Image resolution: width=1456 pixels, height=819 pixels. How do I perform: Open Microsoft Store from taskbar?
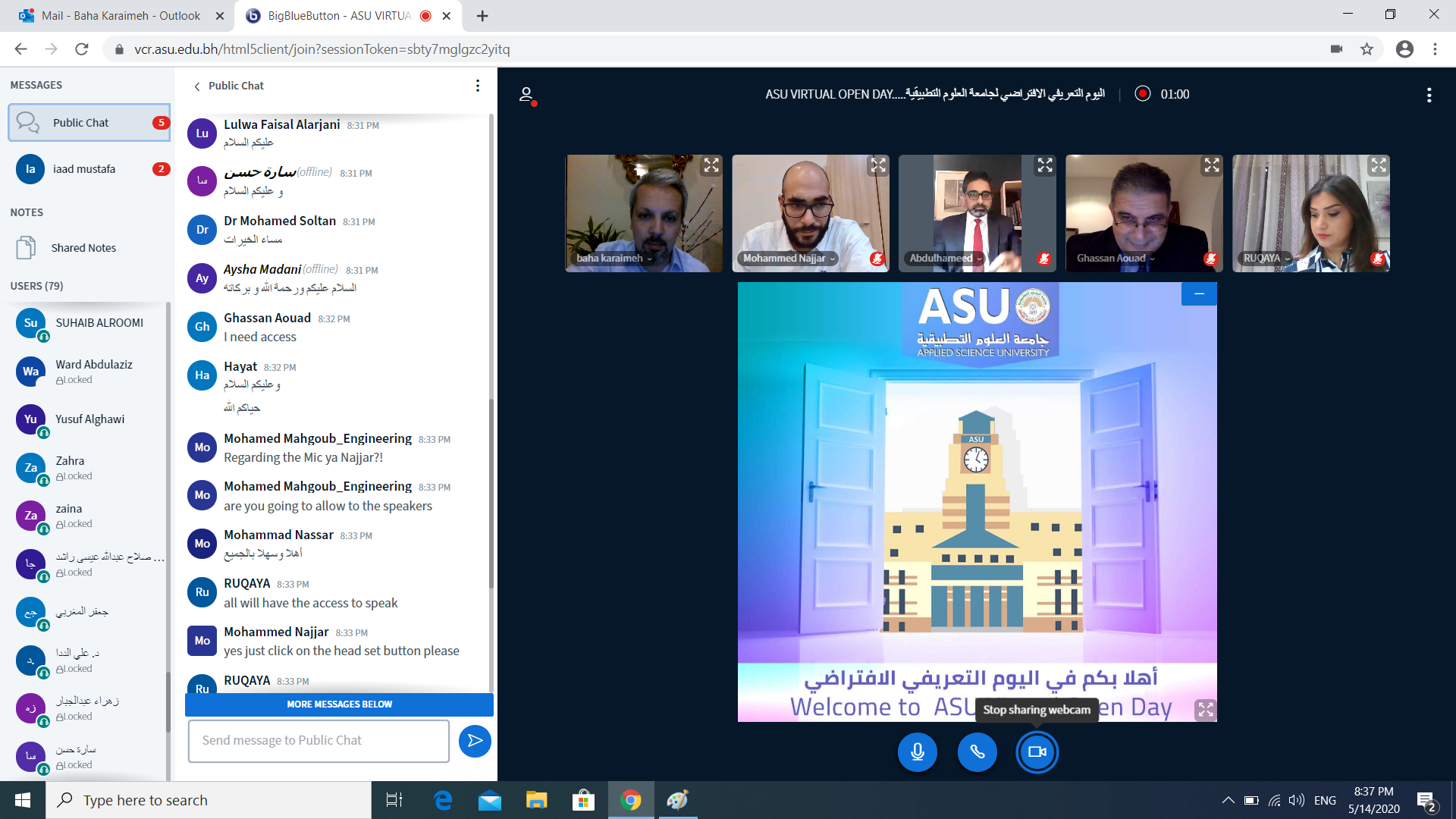coord(583,800)
